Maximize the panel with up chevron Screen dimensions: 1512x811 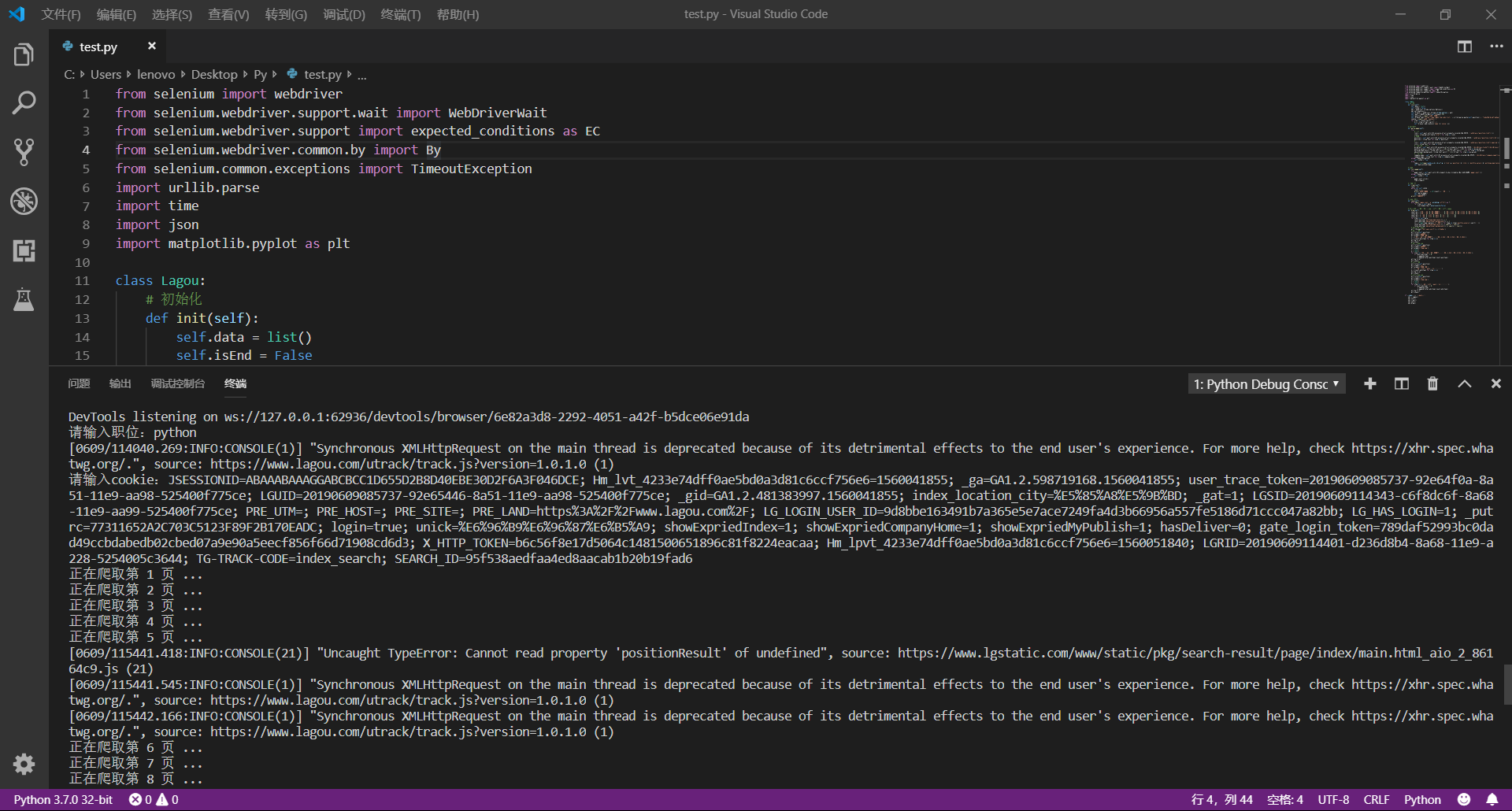(x=1464, y=383)
